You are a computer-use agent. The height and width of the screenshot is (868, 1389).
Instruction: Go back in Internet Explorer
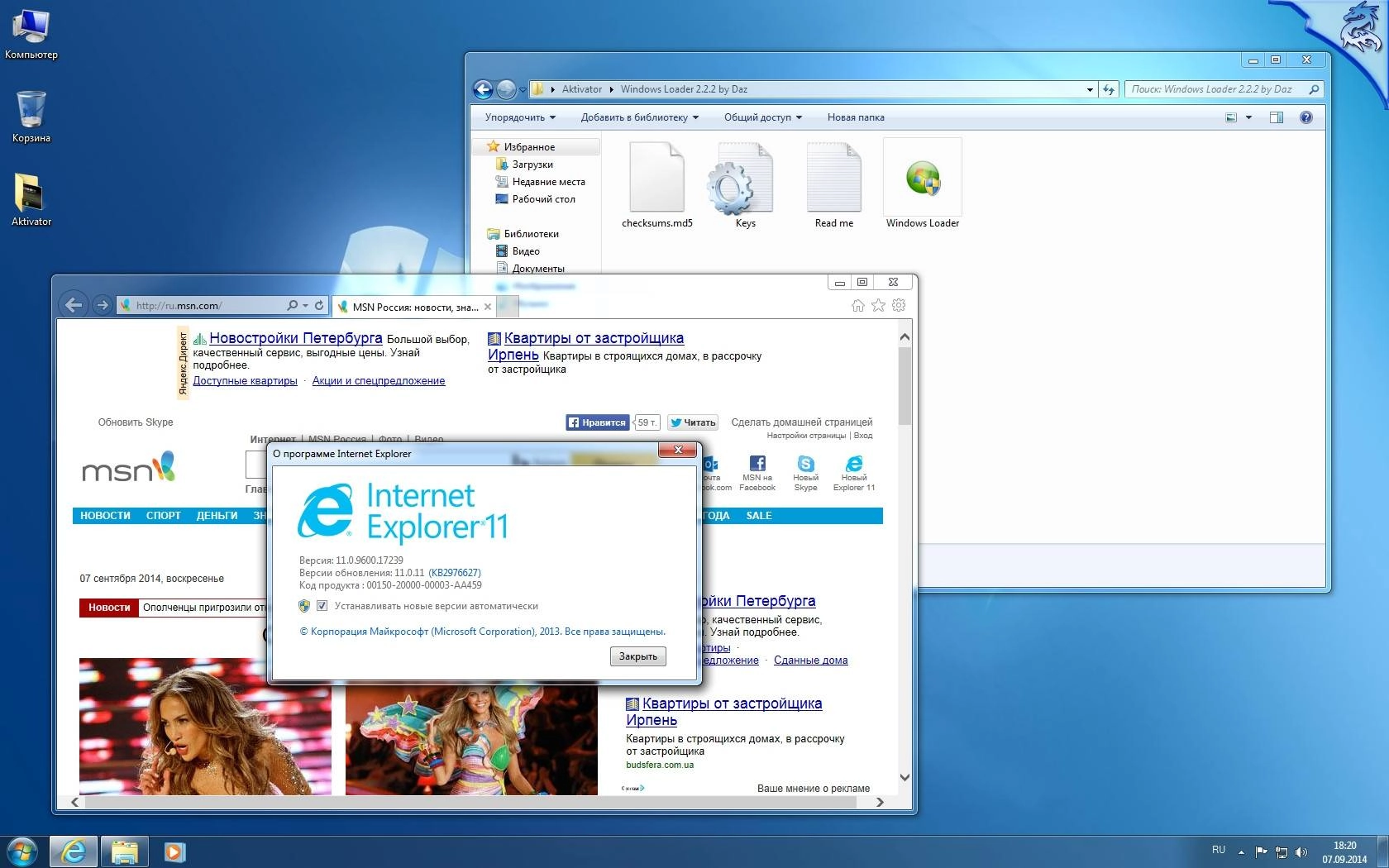[x=74, y=305]
